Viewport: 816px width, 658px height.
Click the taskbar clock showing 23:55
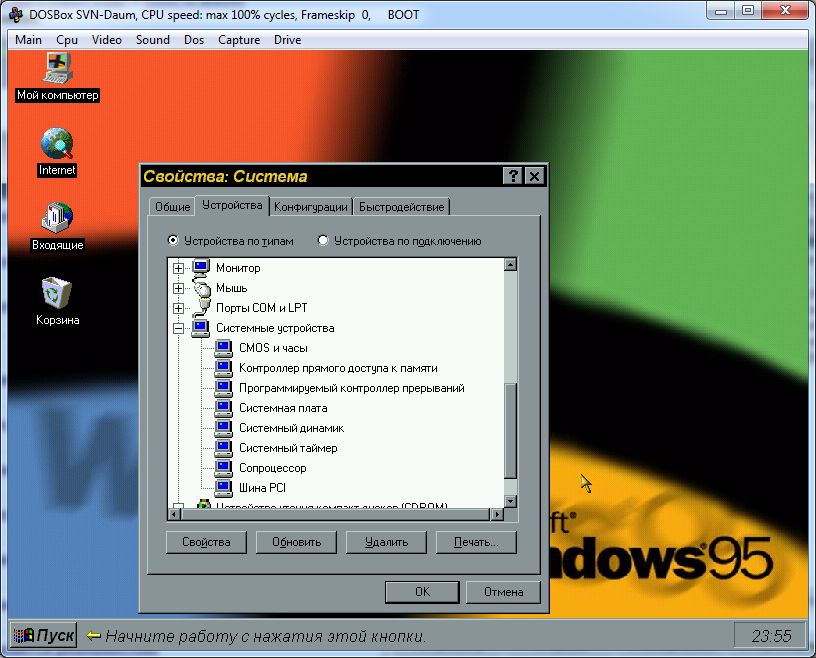[771, 636]
